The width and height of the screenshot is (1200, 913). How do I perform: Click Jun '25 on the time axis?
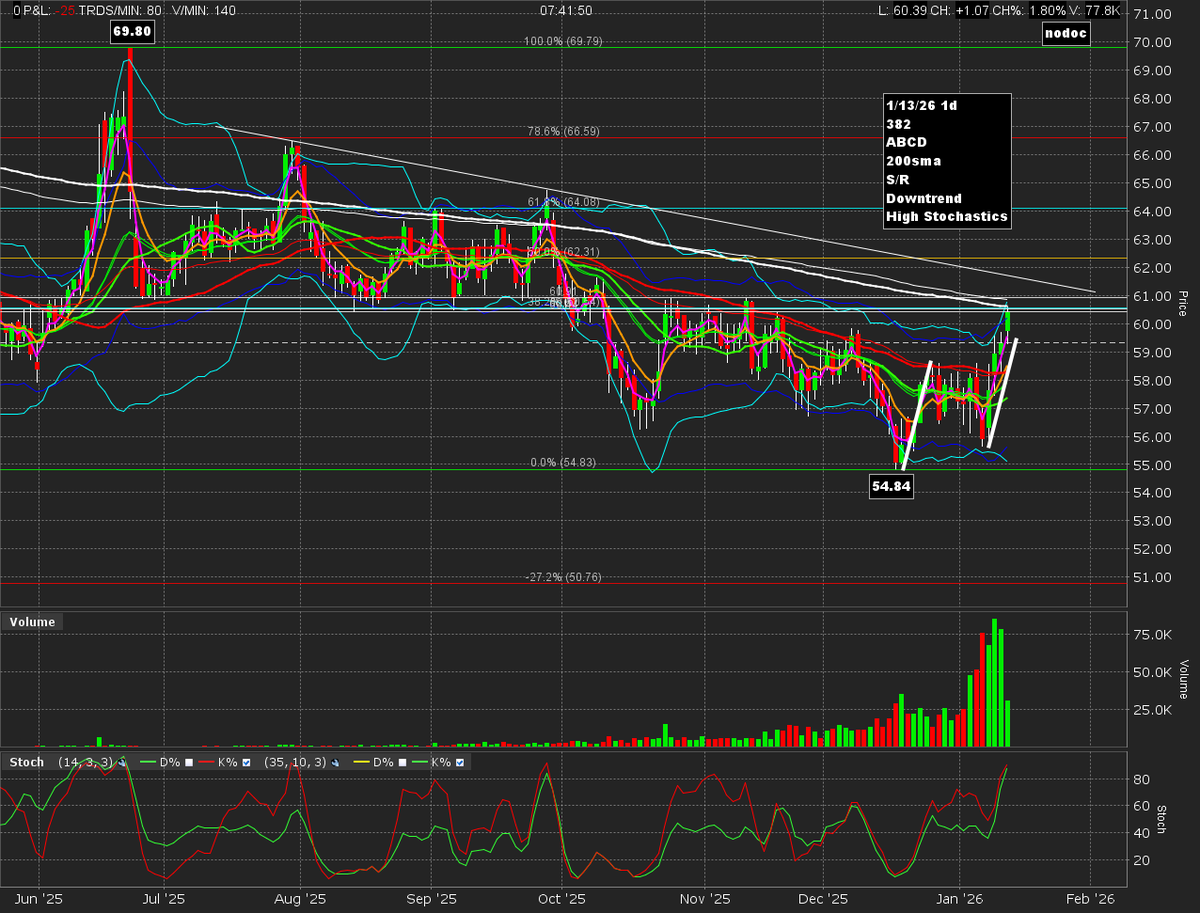(40, 898)
